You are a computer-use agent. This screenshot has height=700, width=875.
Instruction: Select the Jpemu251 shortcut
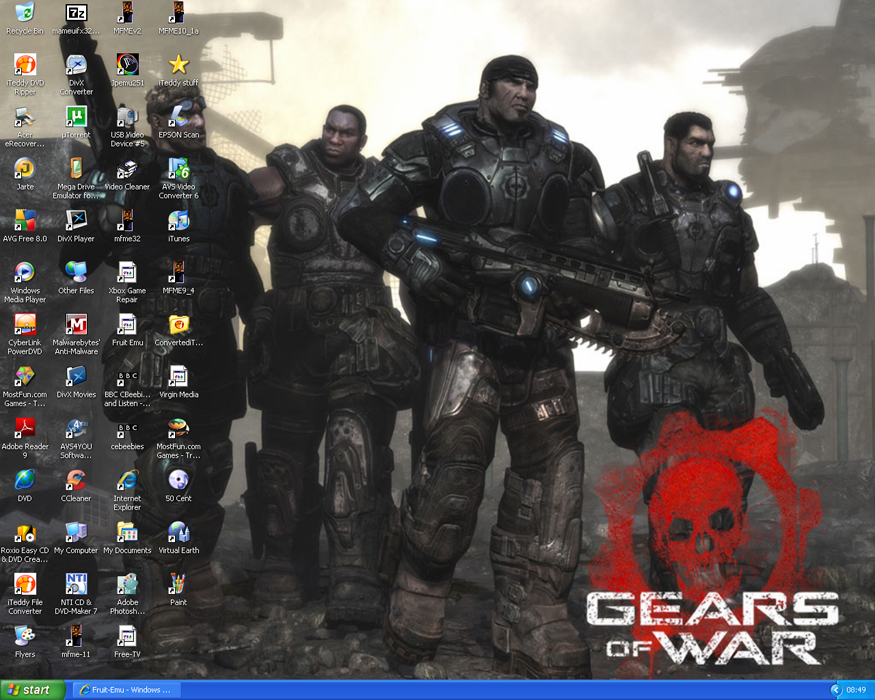[x=127, y=64]
